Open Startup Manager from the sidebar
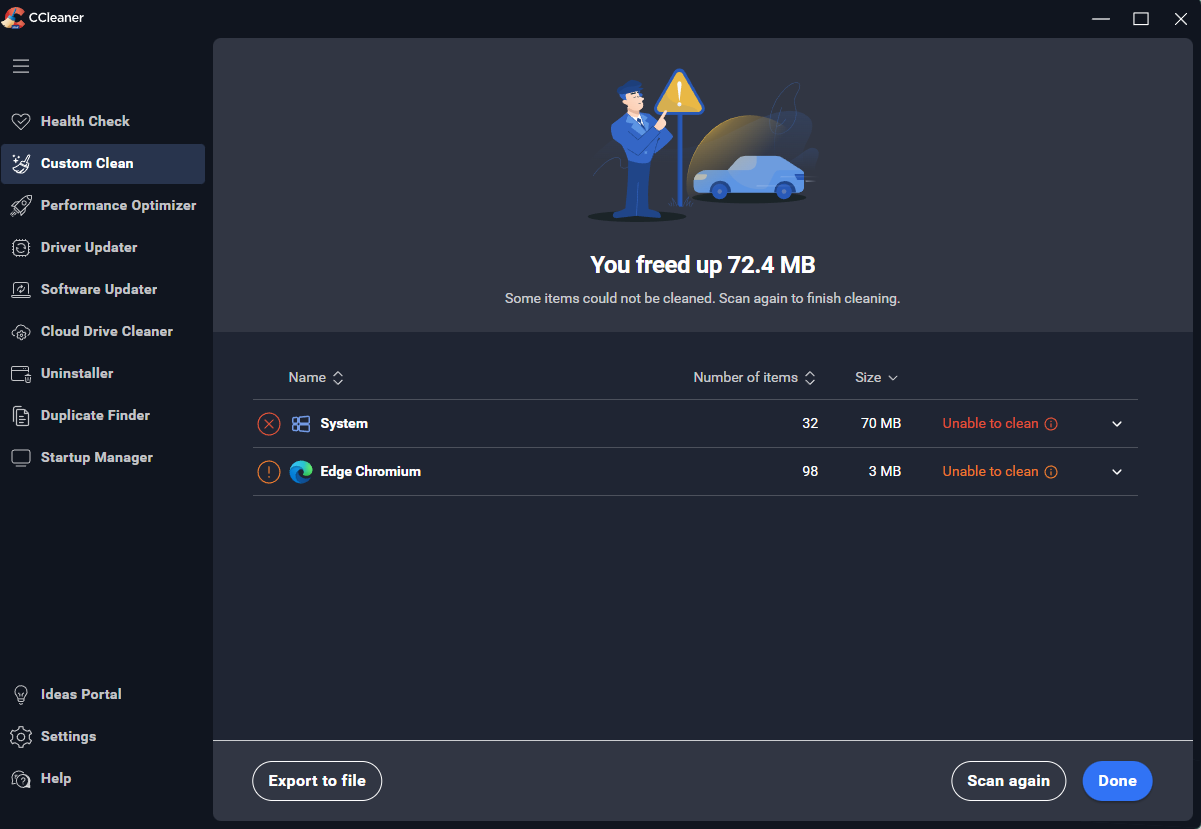The height and width of the screenshot is (829, 1201). click(x=96, y=457)
